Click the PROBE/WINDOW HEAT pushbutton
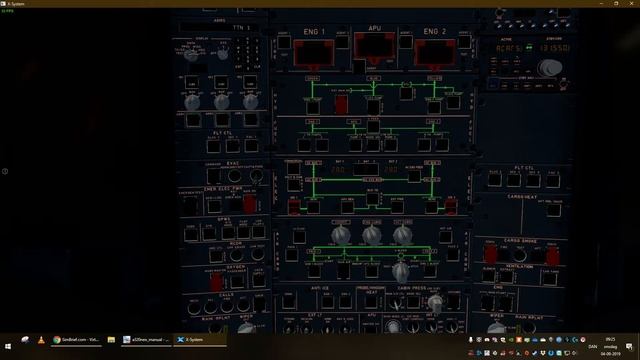The image size is (640, 360). point(371,302)
